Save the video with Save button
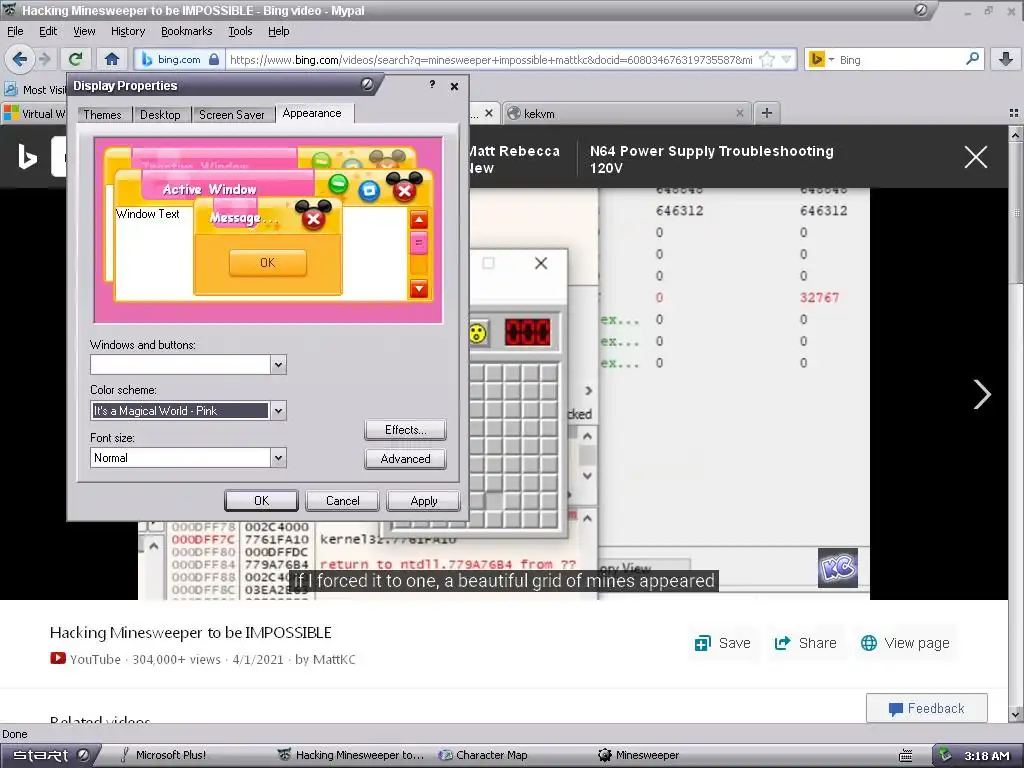Viewport: 1024px width, 768px height. point(722,643)
